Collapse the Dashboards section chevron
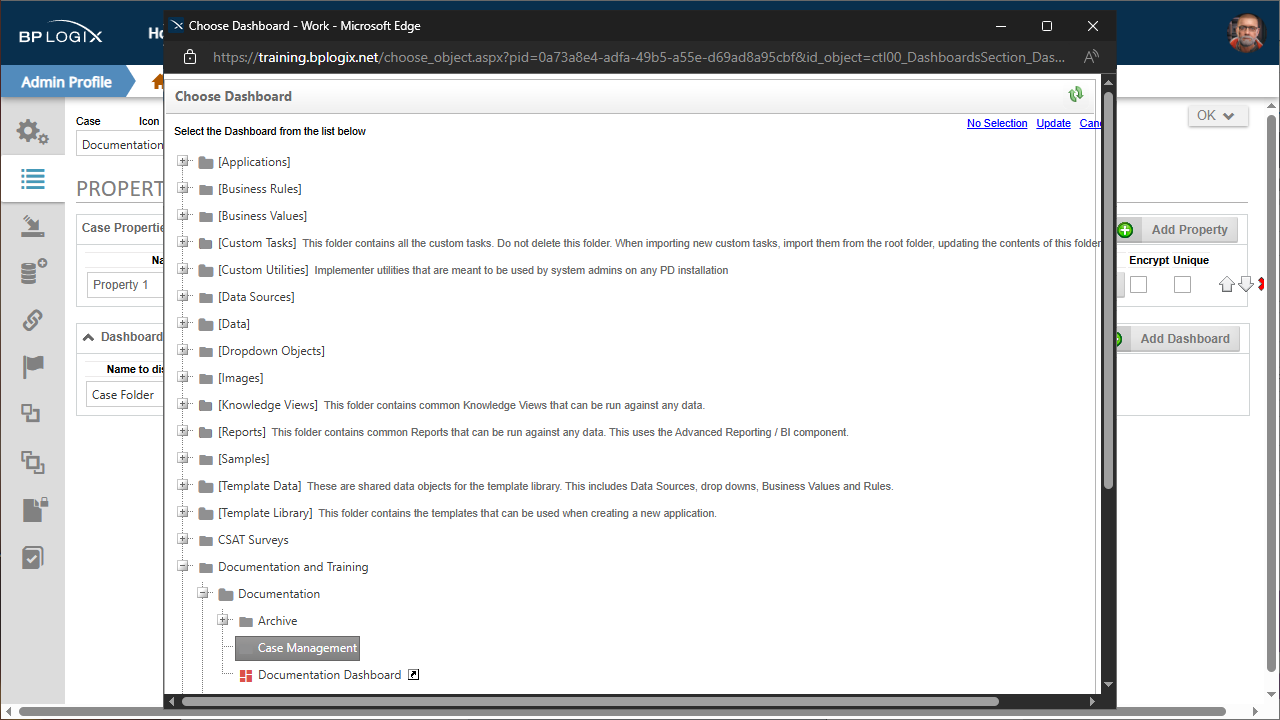This screenshot has width=1280, height=720. coord(89,337)
